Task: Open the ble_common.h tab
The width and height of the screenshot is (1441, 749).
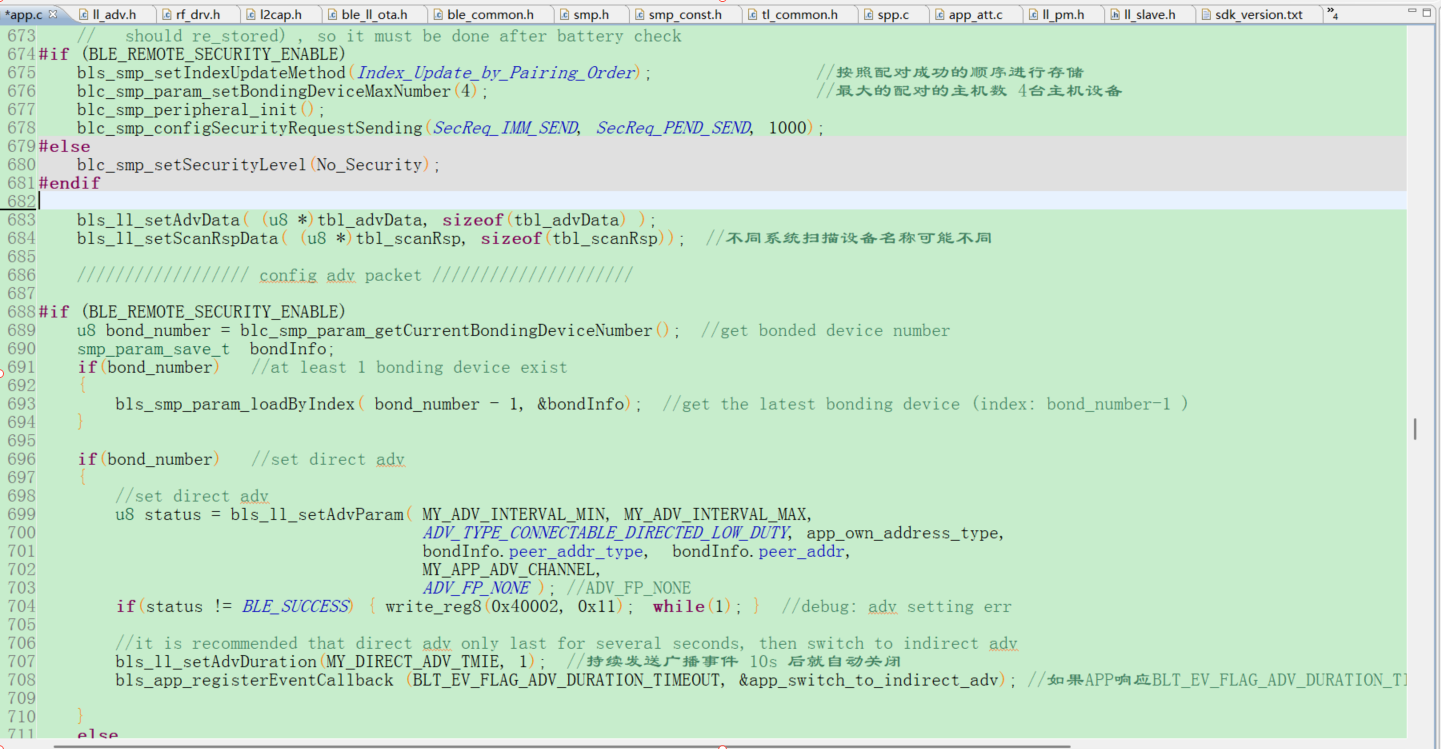Action: 489,15
